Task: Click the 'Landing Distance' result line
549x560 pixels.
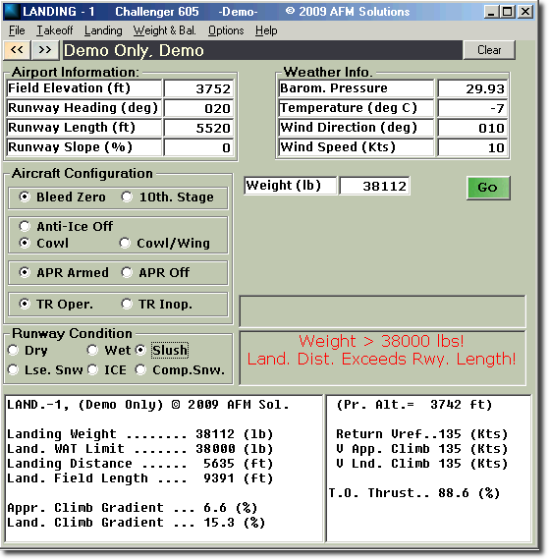Action: (140, 464)
